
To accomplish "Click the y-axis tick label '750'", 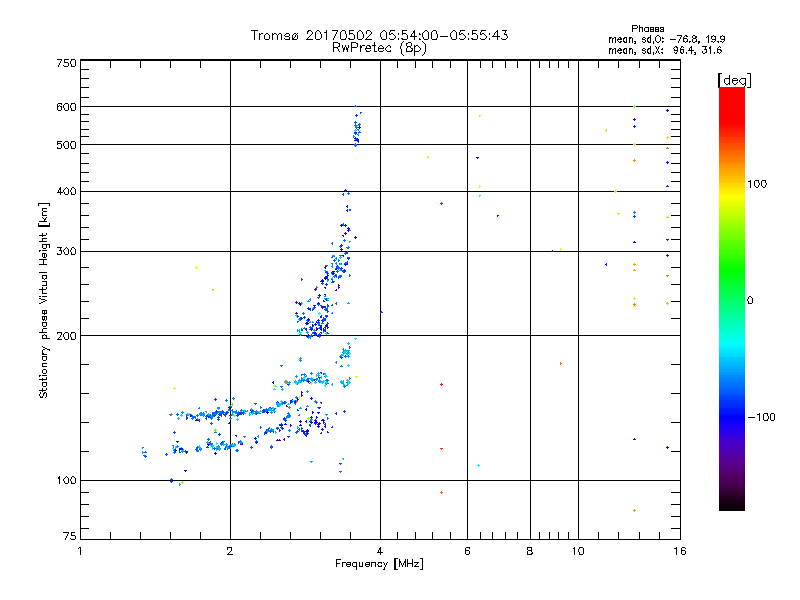I will 66,63.
